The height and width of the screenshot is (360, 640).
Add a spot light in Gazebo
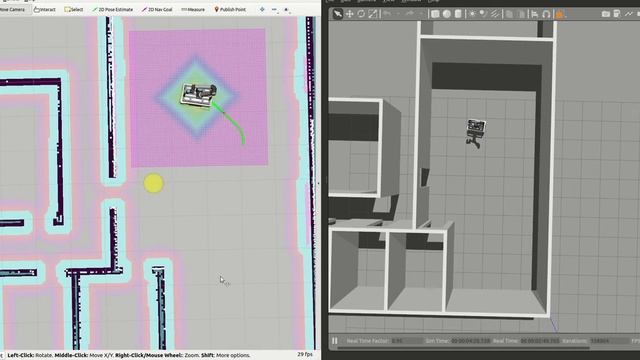pyautogui.click(x=483, y=14)
